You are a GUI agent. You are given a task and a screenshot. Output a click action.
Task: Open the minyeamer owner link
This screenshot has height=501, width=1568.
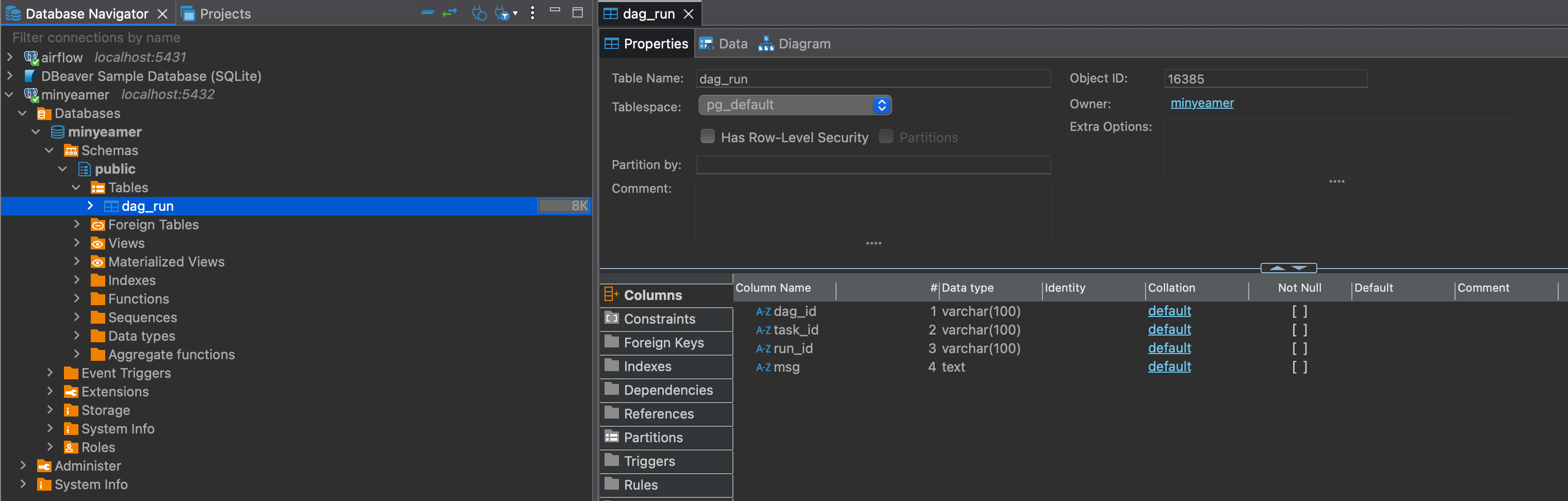(1202, 104)
